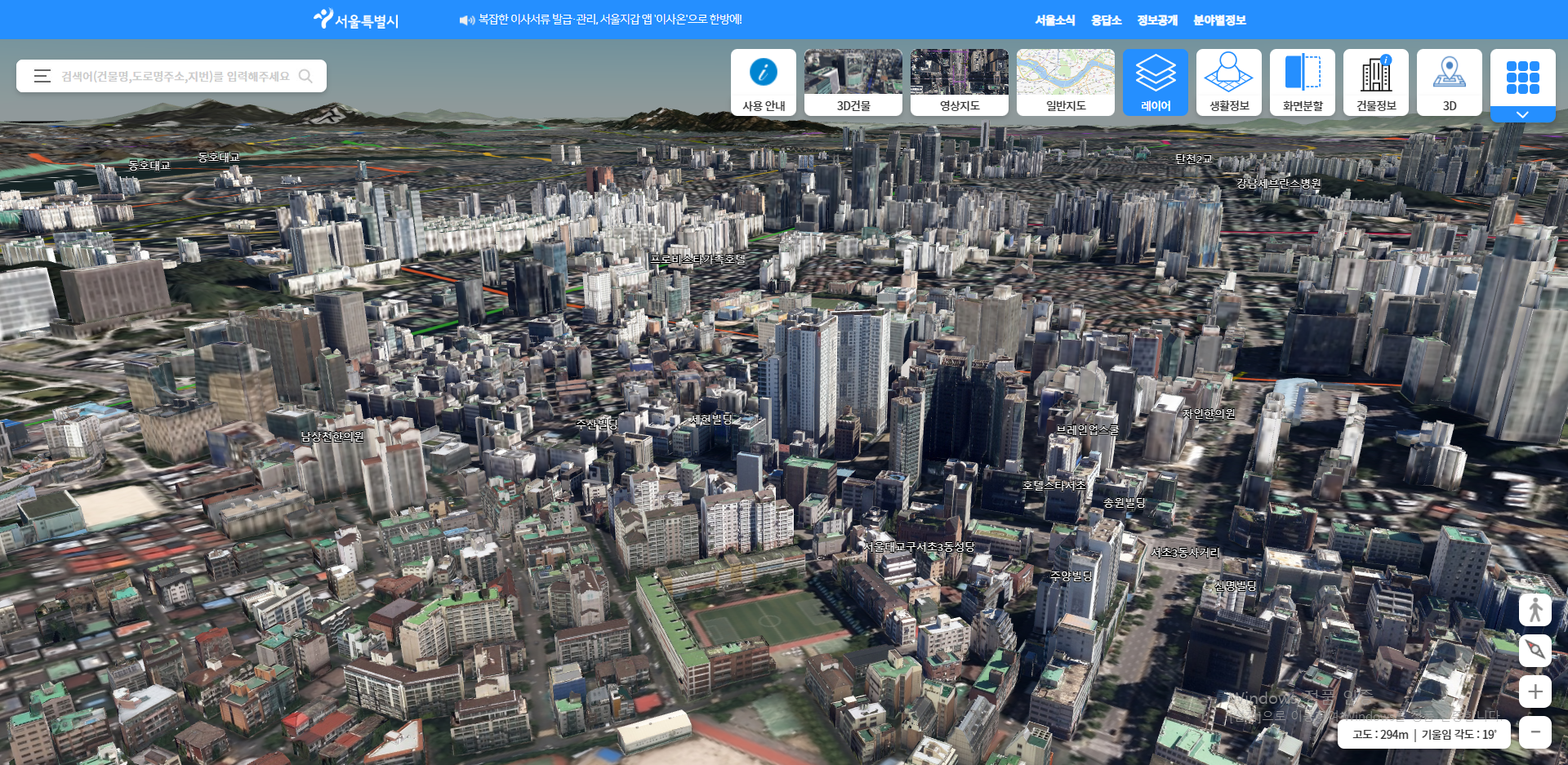Switch to the 3D건물 map view
The height and width of the screenshot is (765, 1568).
click(x=853, y=82)
